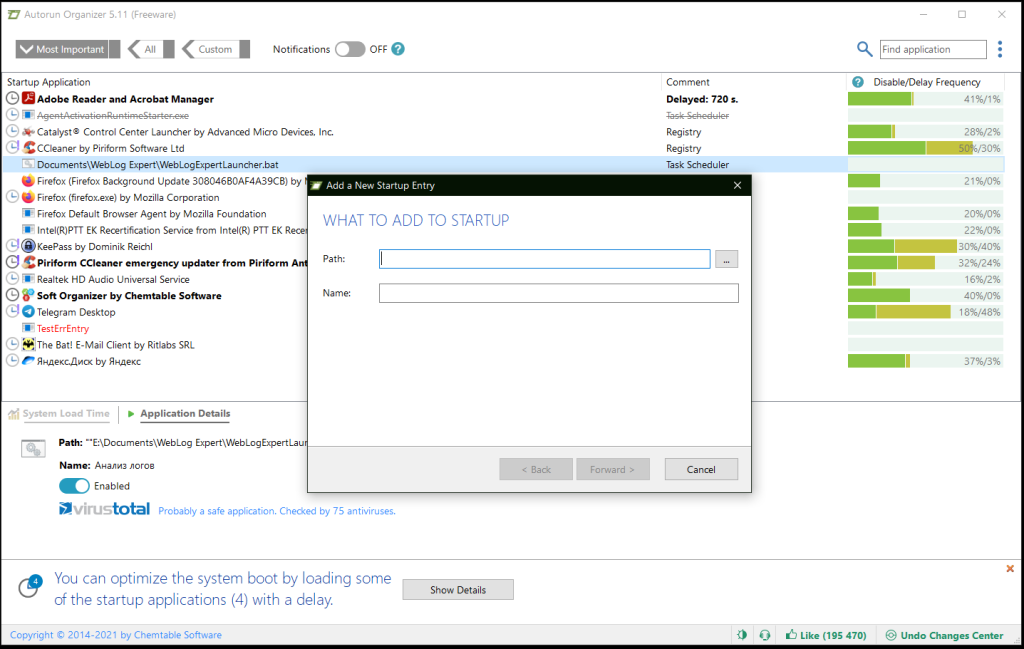Click the Adobe Reader 41%/1% frequency bar
The width and height of the screenshot is (1024, 649).
coord(925,99)
